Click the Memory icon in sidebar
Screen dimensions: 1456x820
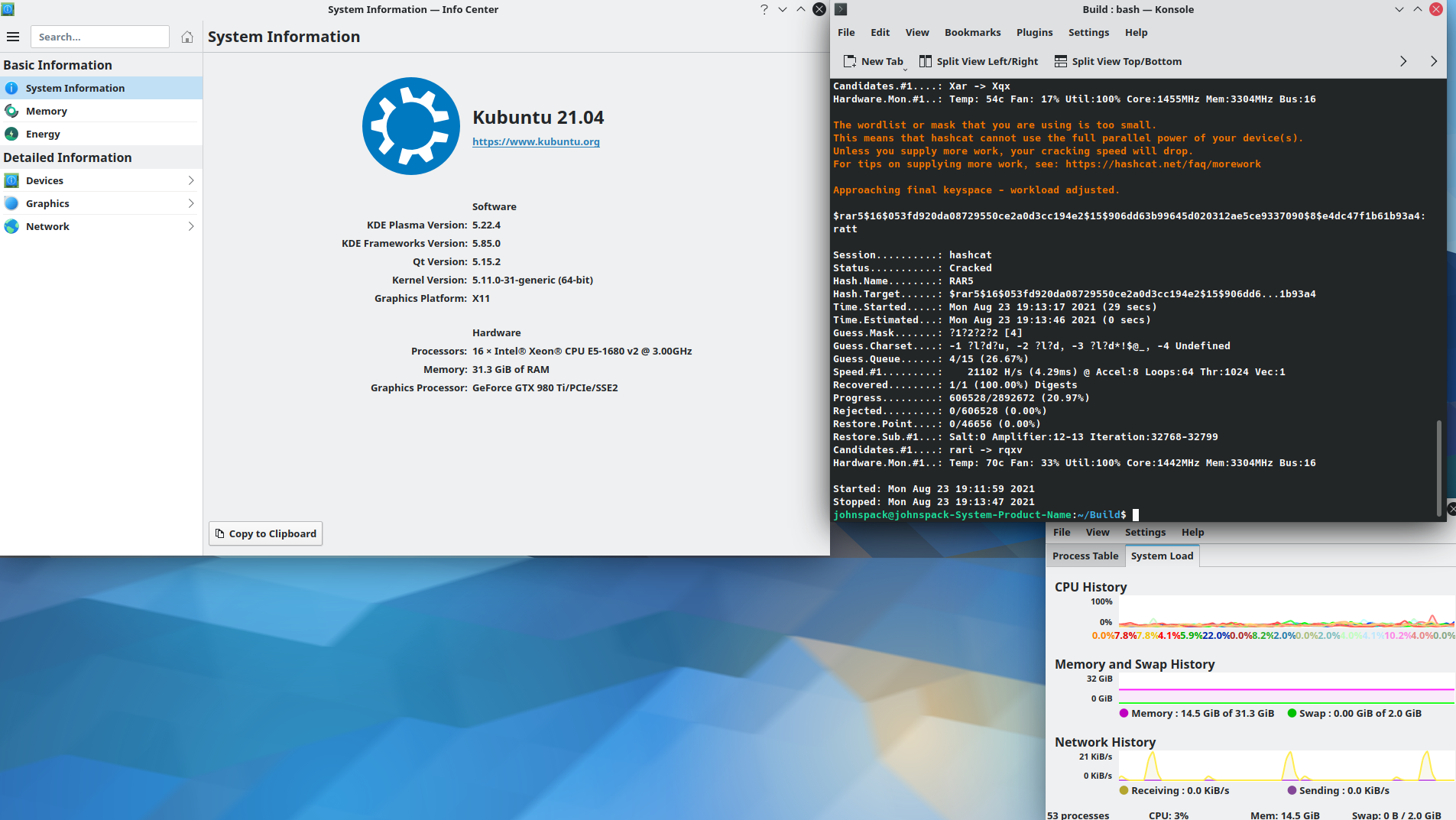point(11,111)
